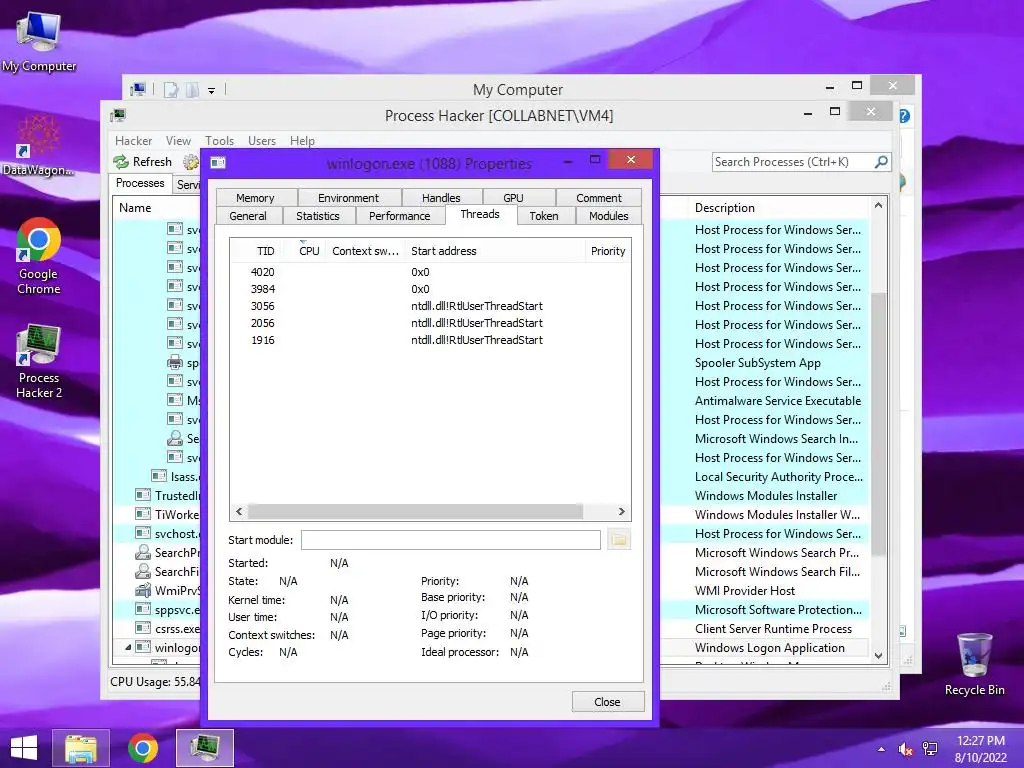Screen dimensions: 1024x768
Task: Open the DataWagon desktop shortcut
Action: point(38,145)
